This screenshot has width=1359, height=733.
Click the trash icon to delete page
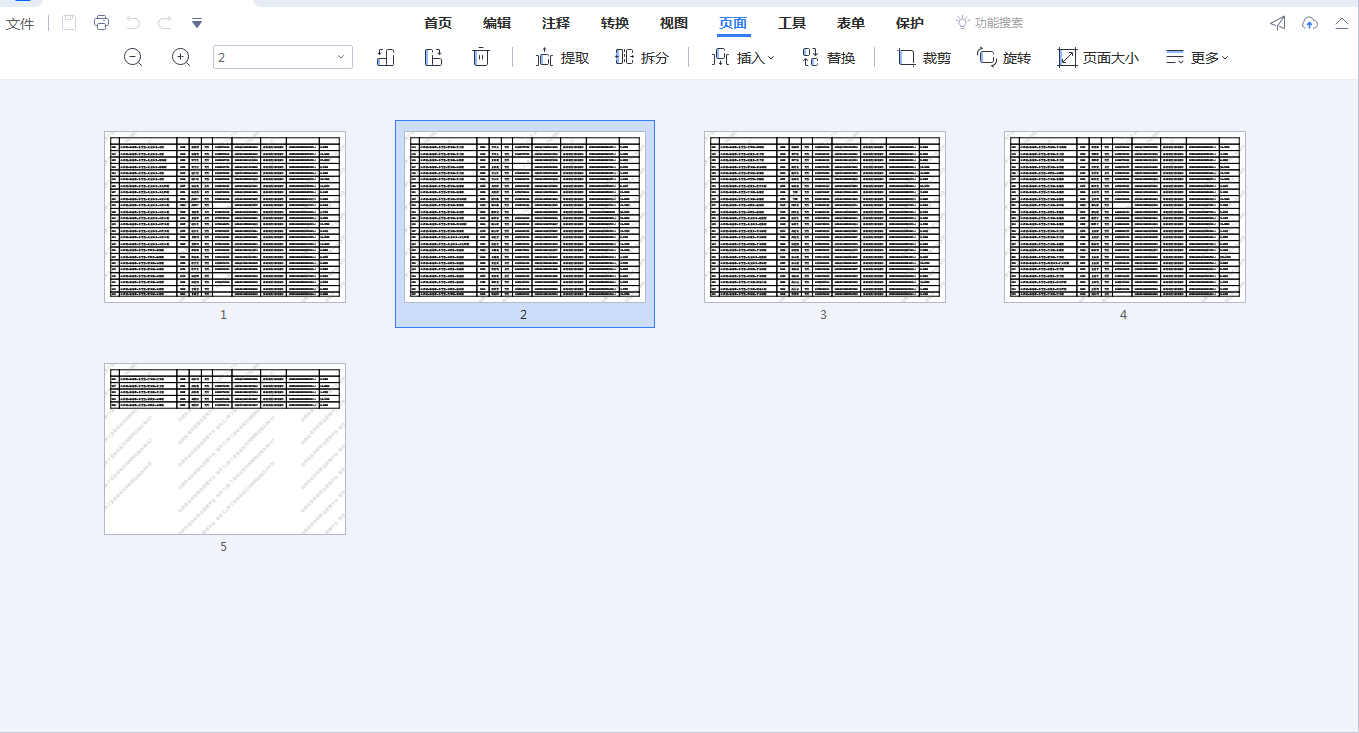tap(481, 58)
